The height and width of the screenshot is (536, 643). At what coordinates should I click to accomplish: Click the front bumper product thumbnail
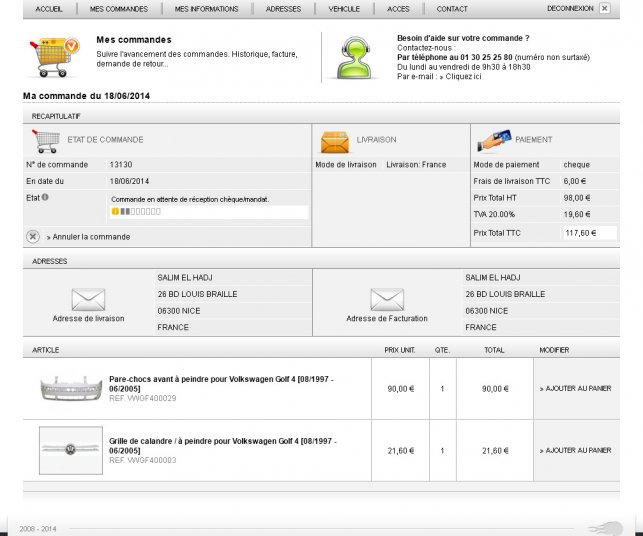71,388
